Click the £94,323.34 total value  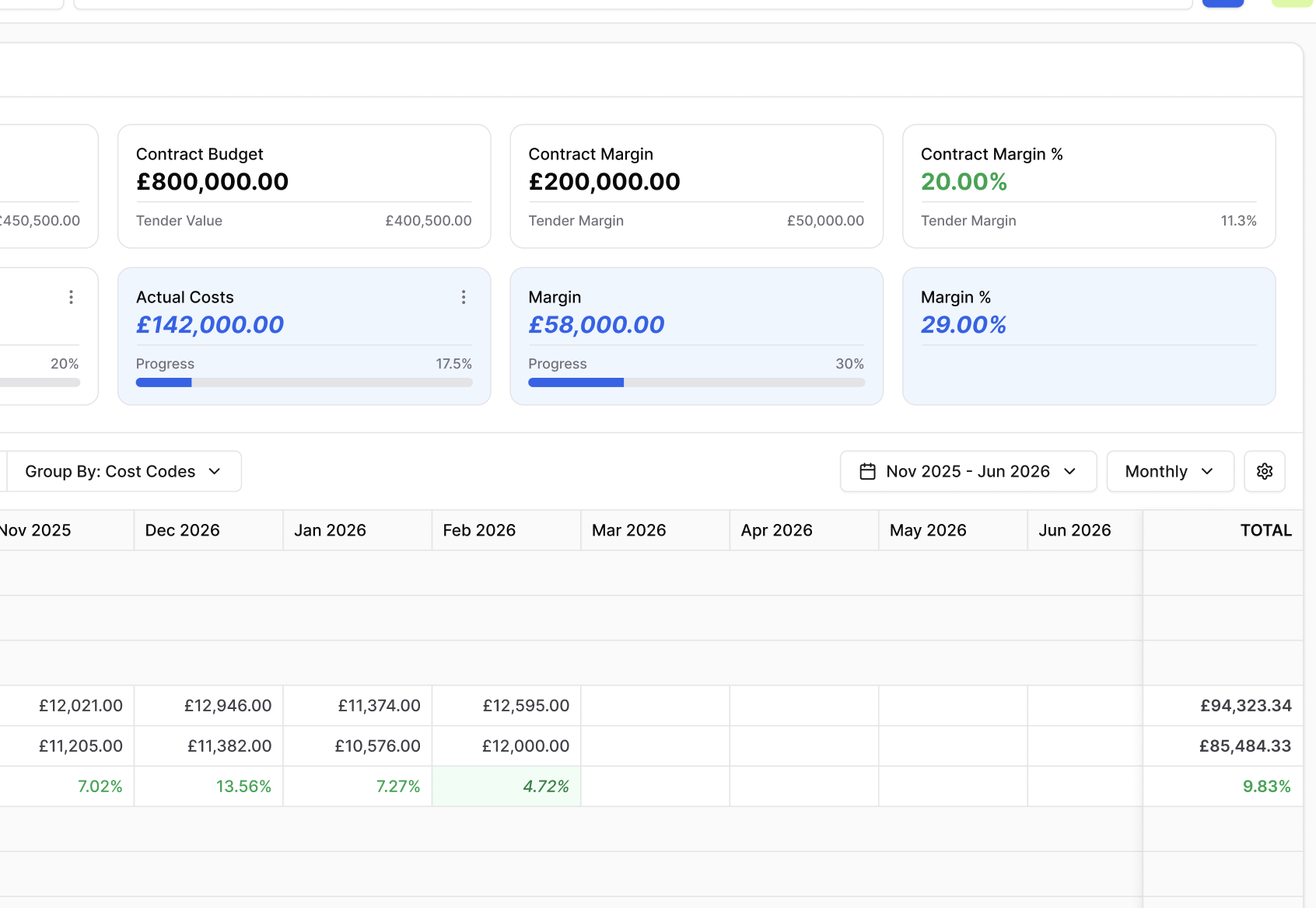tap(1245, 706)
